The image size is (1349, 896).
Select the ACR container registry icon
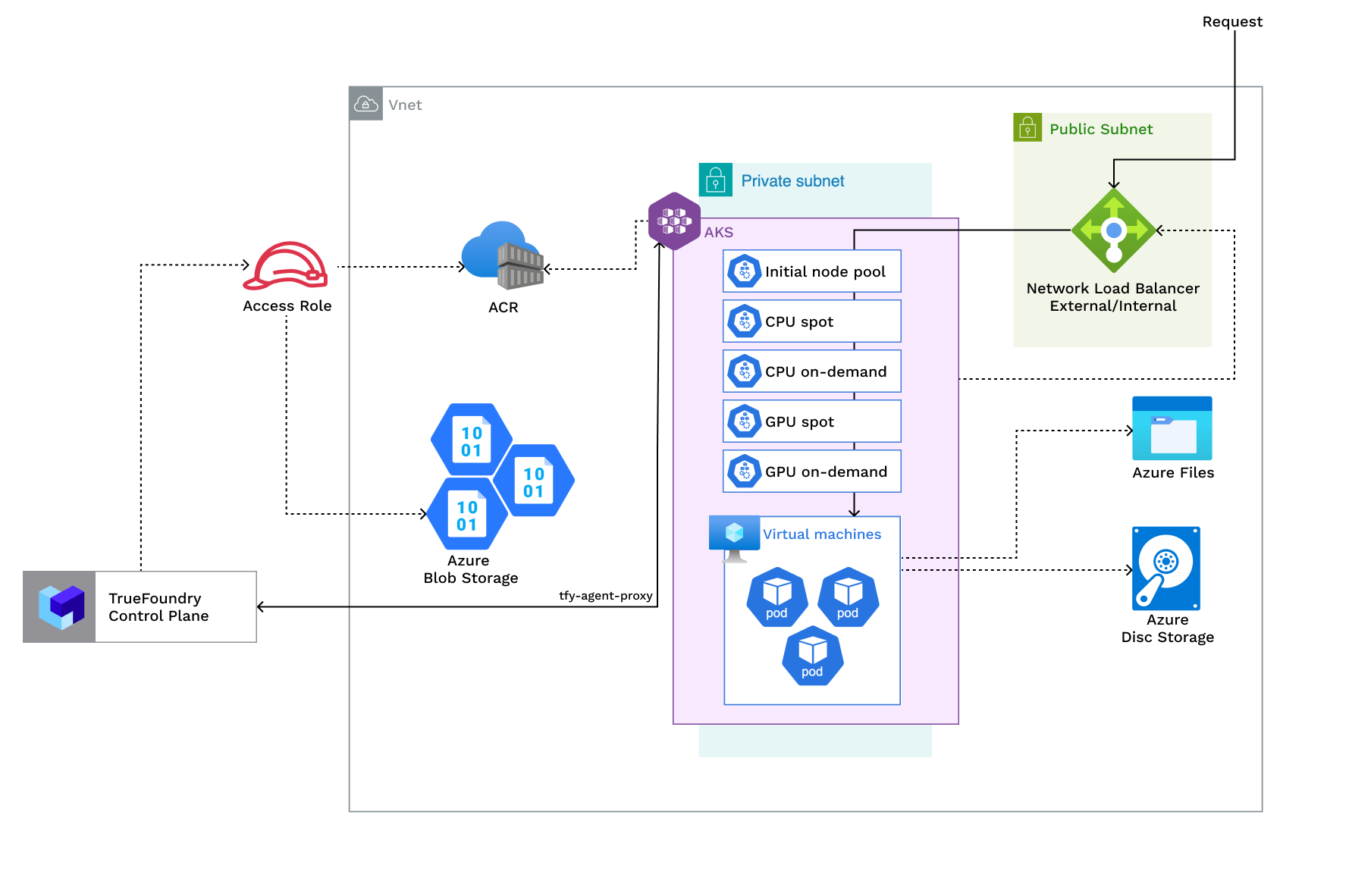pos(503,255)
